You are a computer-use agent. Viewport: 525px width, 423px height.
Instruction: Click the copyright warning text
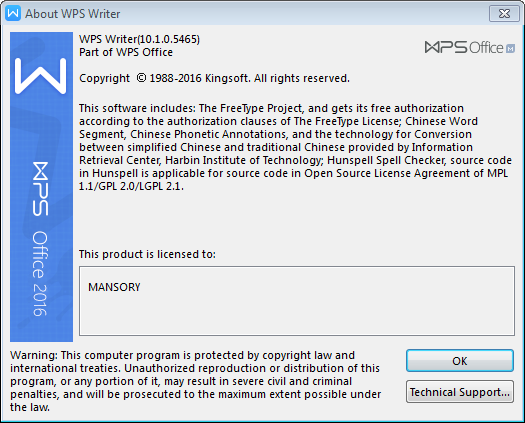(196, 381)
